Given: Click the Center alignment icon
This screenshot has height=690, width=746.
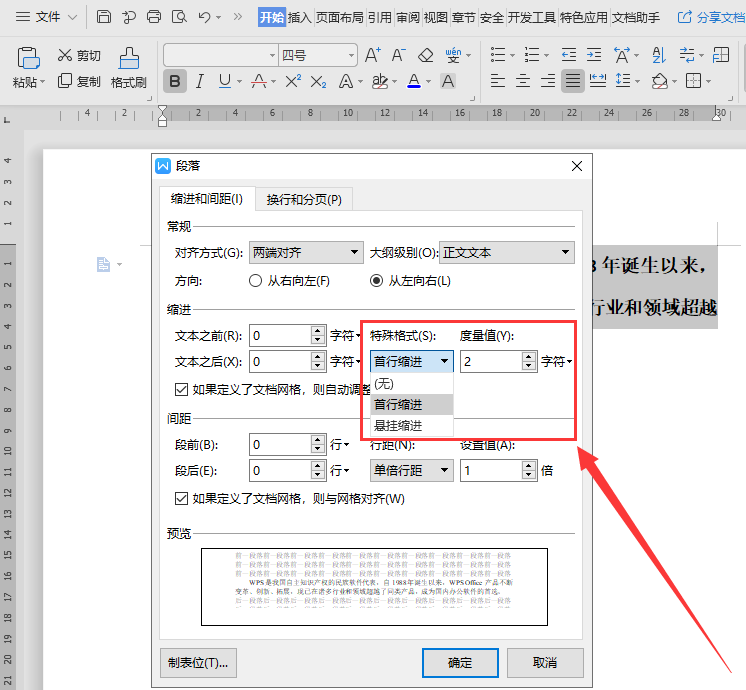Looking at the screenshot, I should pyautogui.click(x=522, y=81).
